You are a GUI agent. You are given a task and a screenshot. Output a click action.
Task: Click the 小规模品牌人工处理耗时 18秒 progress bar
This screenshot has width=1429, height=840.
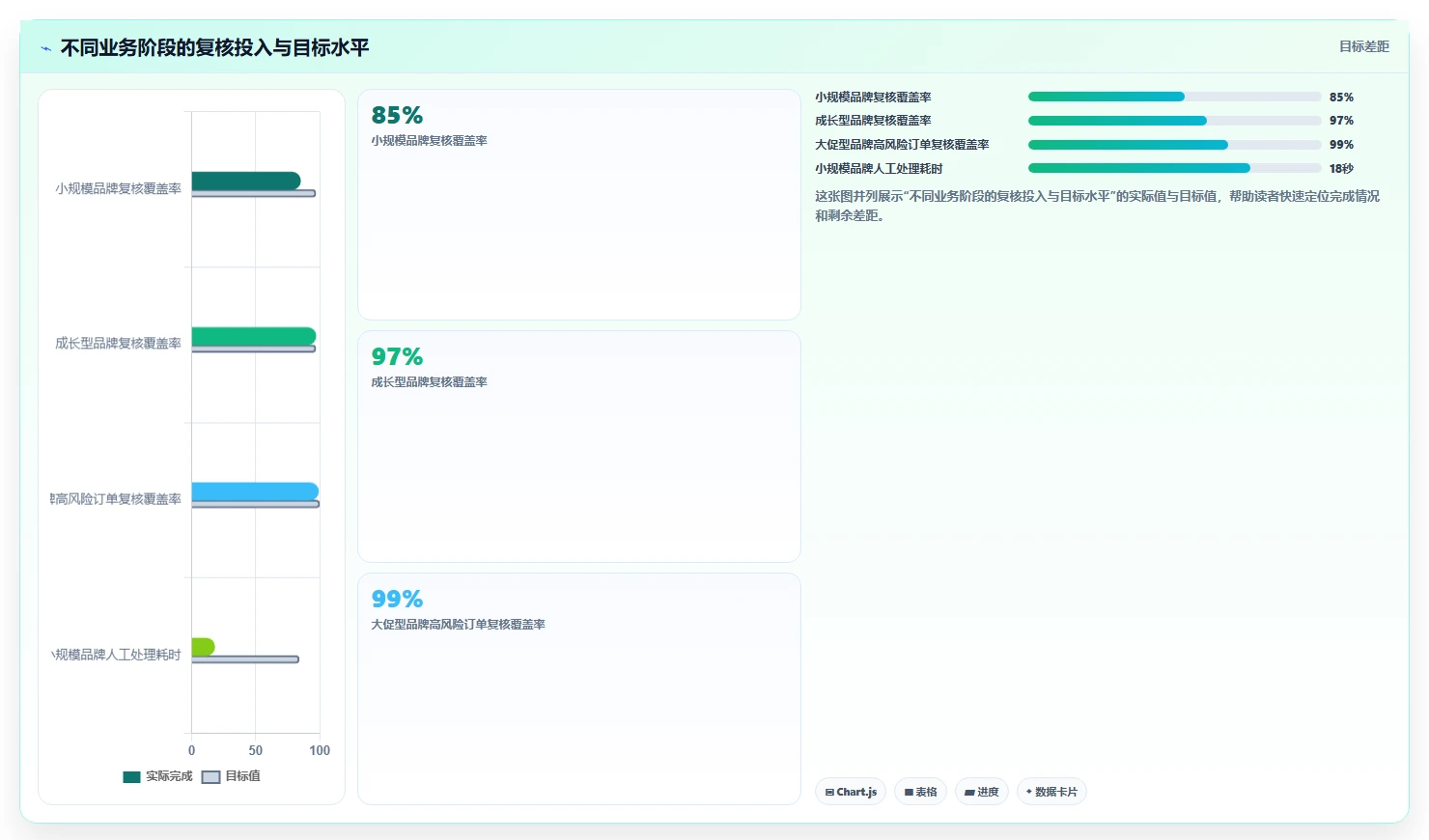pos(1174,168)
